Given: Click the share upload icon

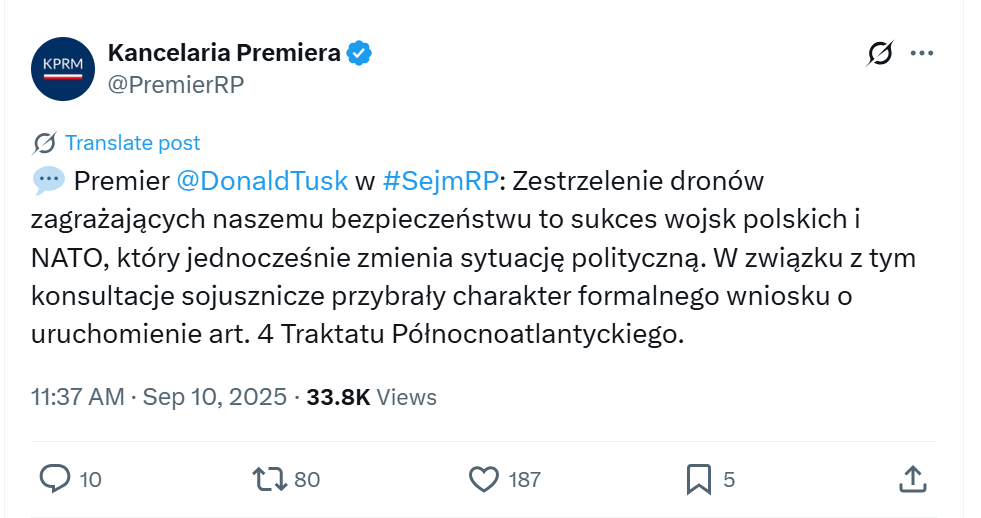Looking at the screenshot, I should (x=912, y=479).
